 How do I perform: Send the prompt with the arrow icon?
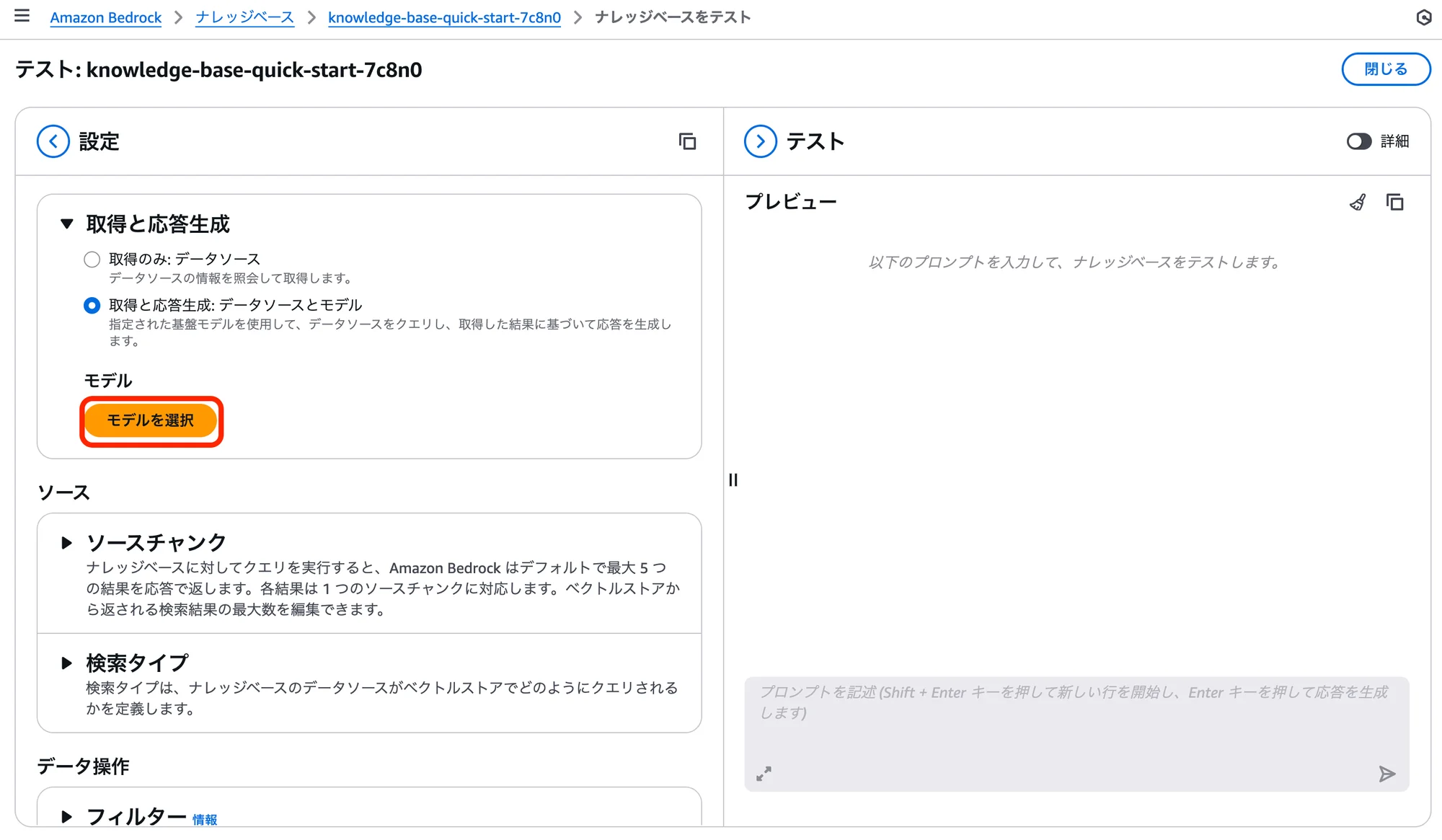1386,774
